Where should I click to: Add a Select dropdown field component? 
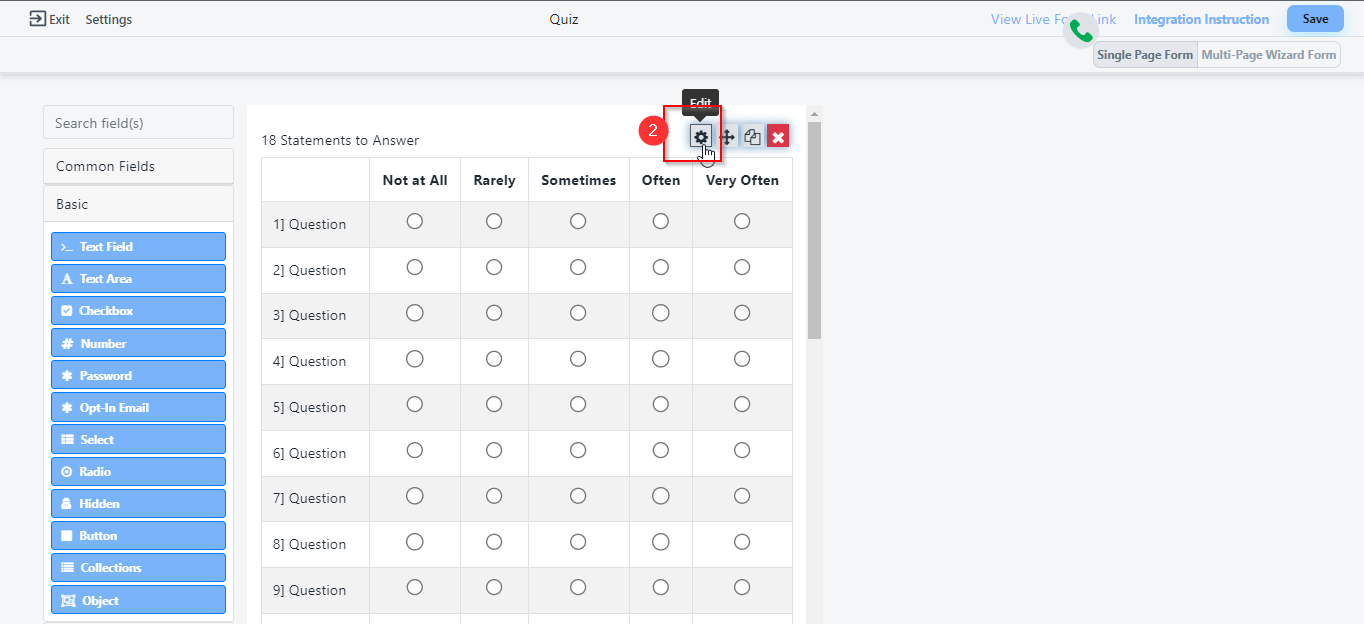138,439
